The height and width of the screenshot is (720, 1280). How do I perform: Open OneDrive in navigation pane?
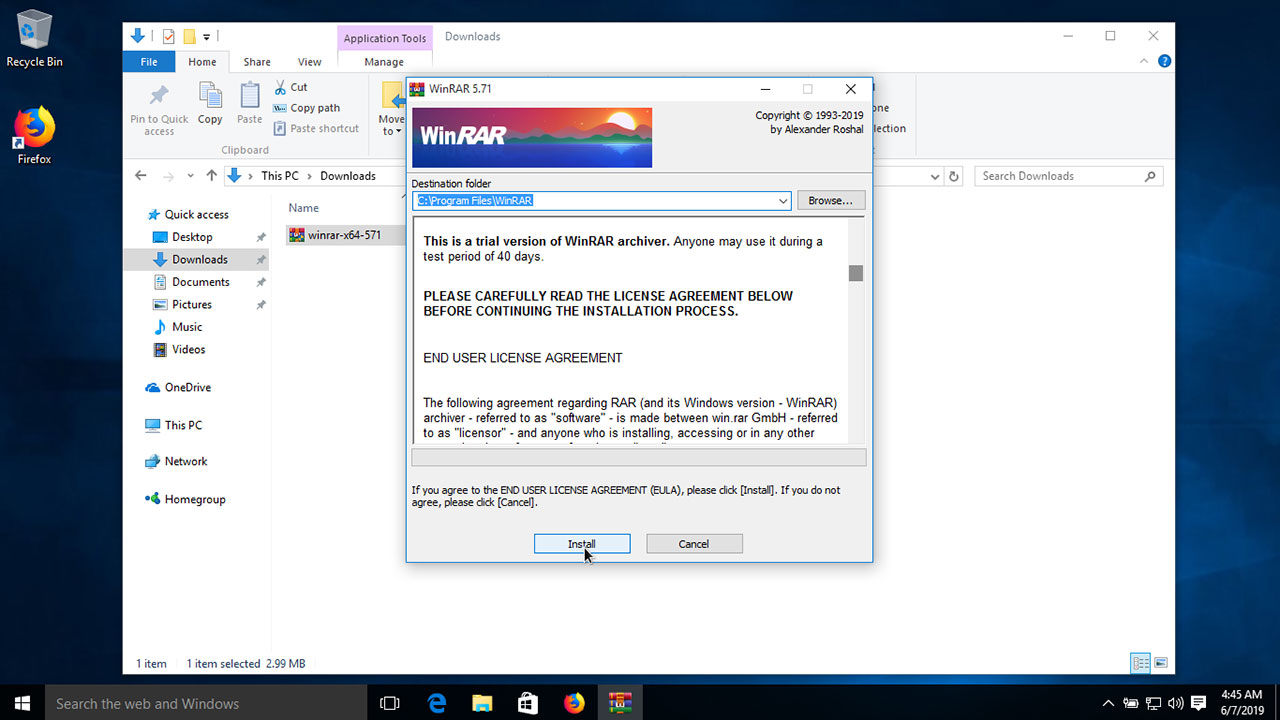coord(187,387)
